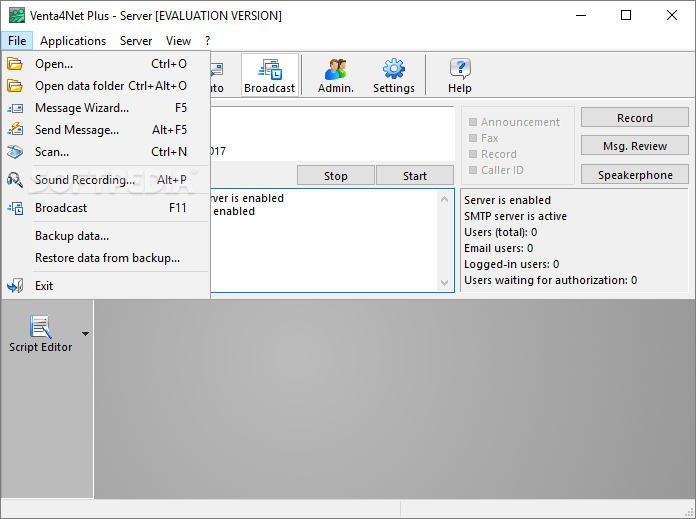
Task: Choose Scan... menu item
Action: click(x=106, y=152)
